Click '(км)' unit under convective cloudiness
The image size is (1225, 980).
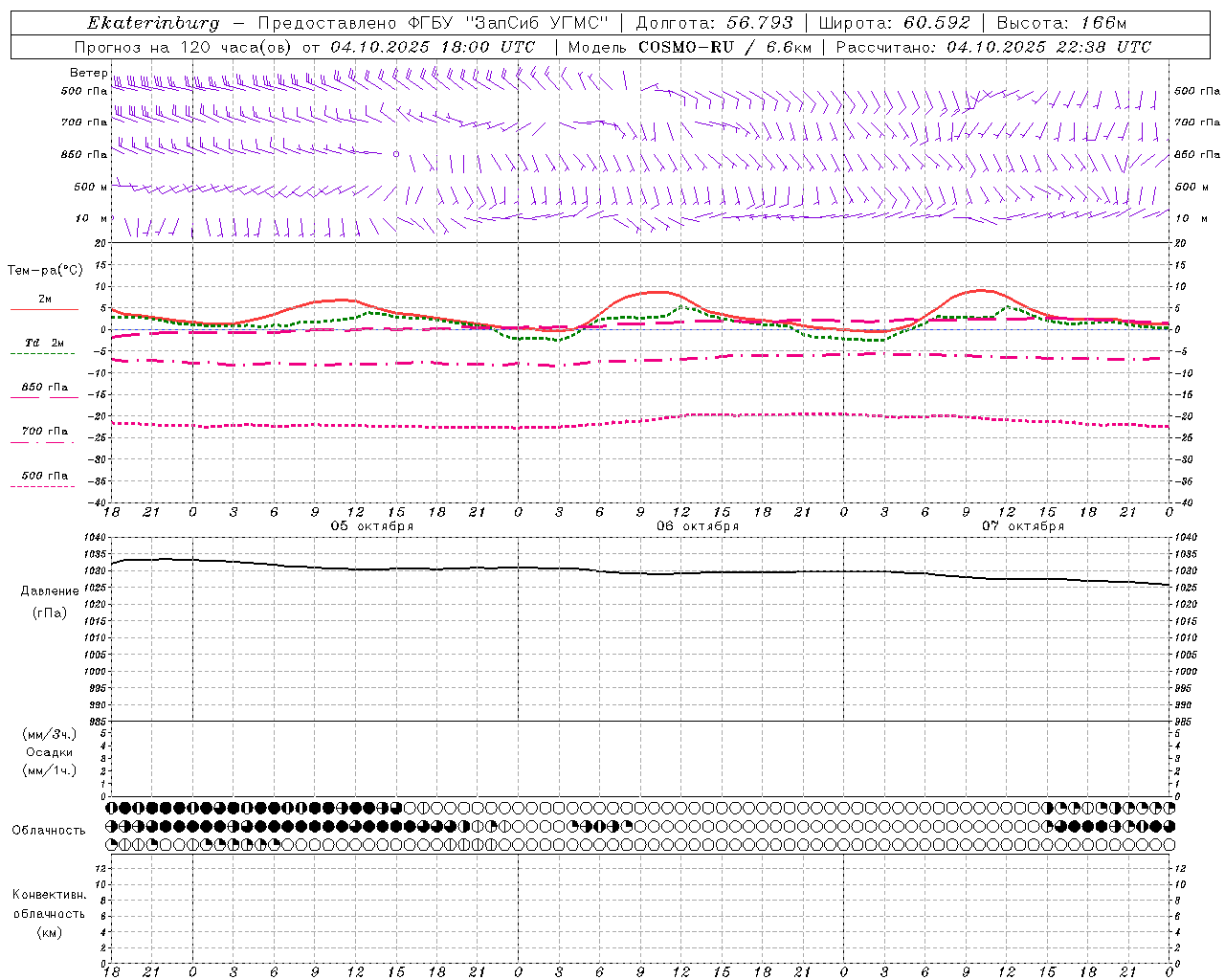coord(50,932)
